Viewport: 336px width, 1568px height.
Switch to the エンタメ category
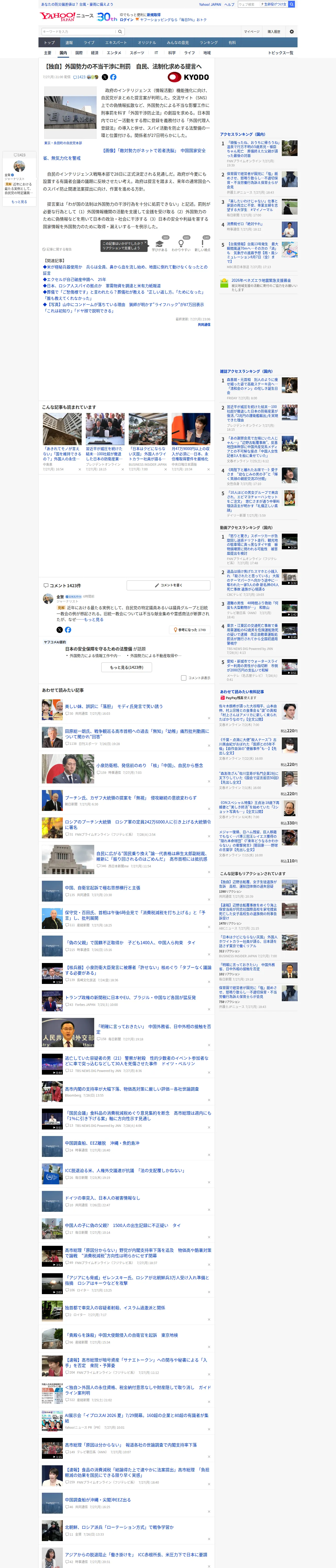coord(114,53)
